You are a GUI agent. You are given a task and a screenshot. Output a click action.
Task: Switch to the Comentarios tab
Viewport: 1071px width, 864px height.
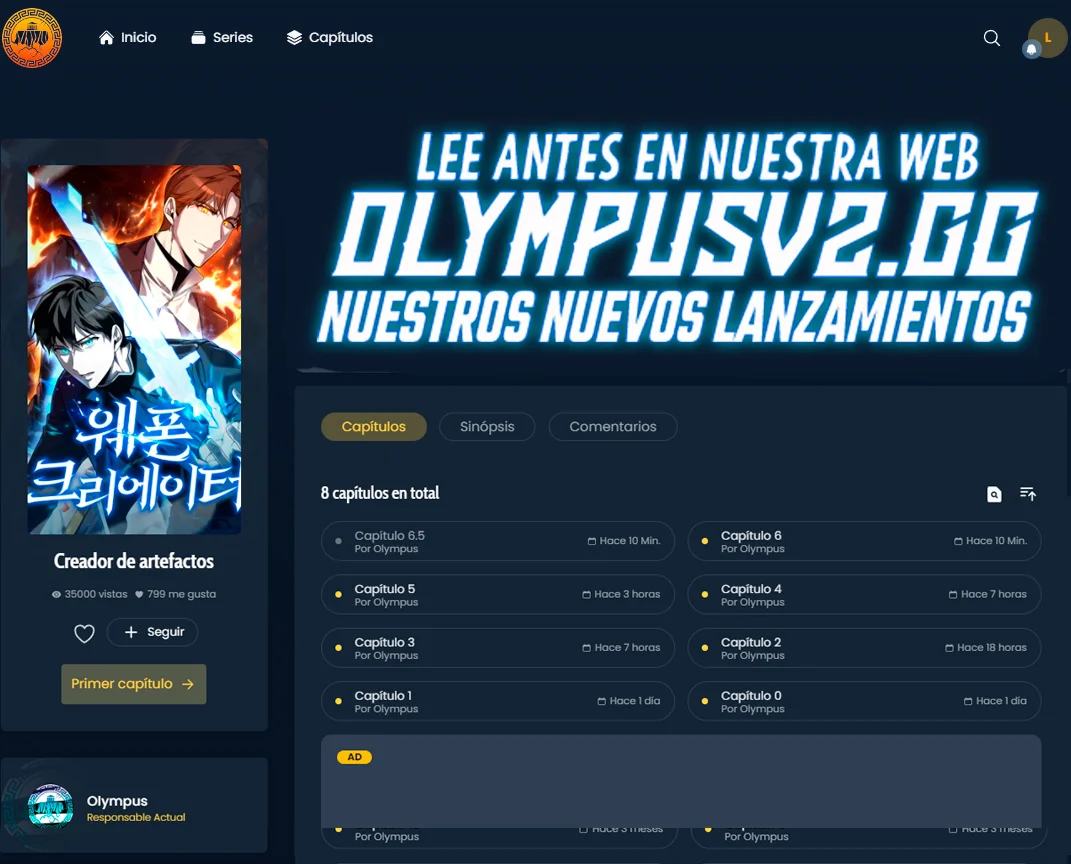pyautogui.click(x=613, y=427)
